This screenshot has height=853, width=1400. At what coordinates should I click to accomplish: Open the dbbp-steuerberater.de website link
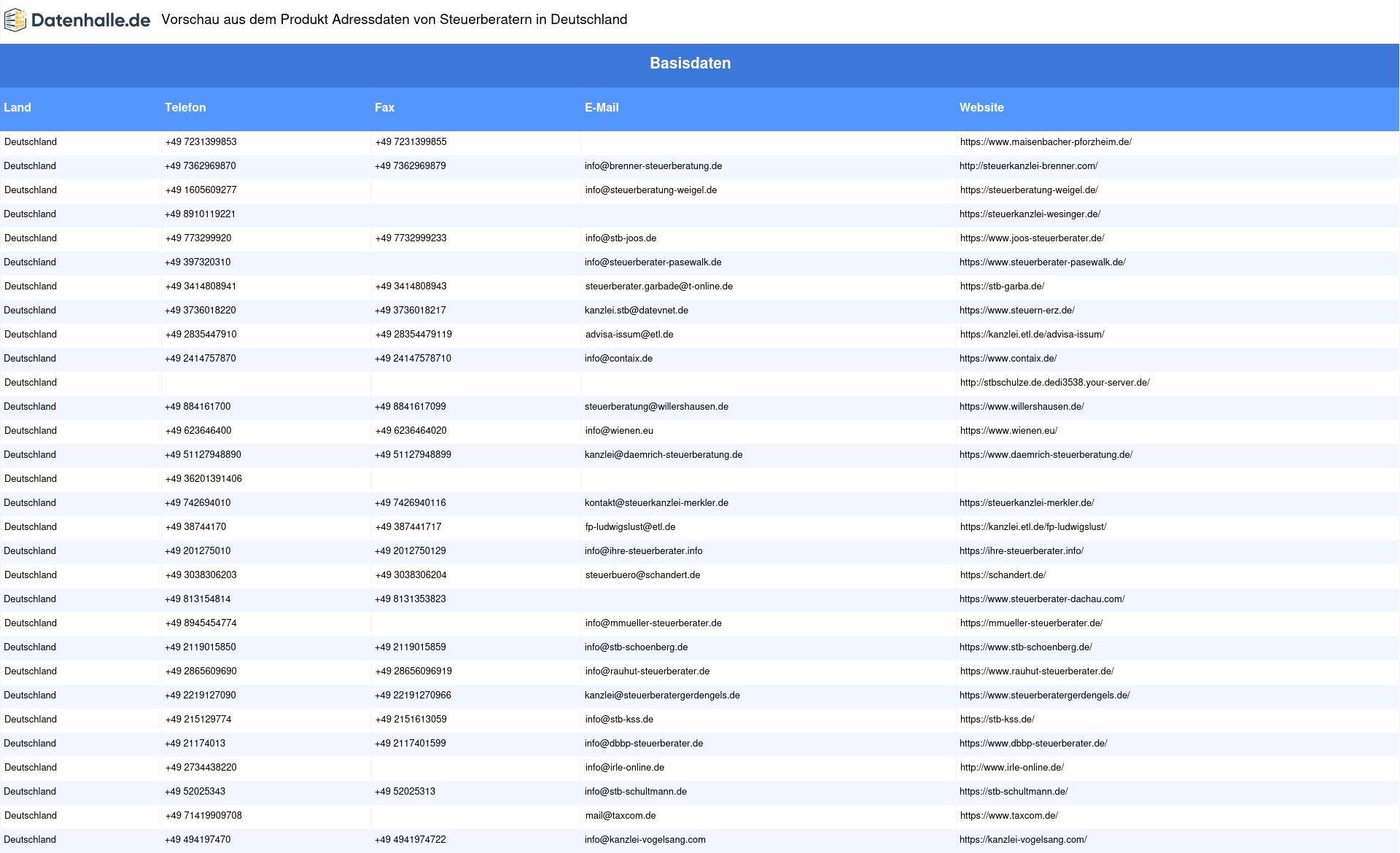1033,744
